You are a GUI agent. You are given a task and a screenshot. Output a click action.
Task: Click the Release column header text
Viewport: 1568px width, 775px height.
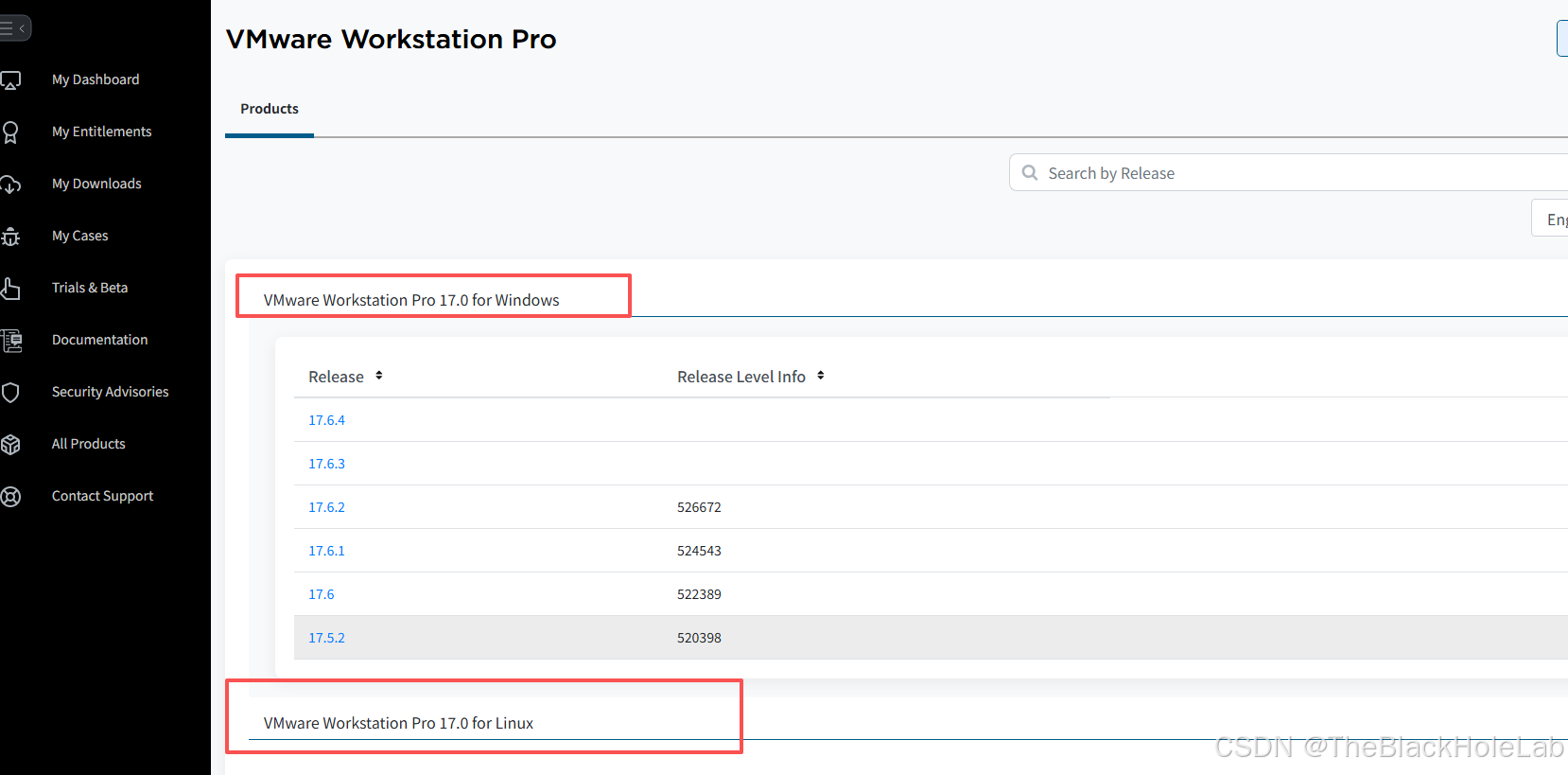point(336,377)
